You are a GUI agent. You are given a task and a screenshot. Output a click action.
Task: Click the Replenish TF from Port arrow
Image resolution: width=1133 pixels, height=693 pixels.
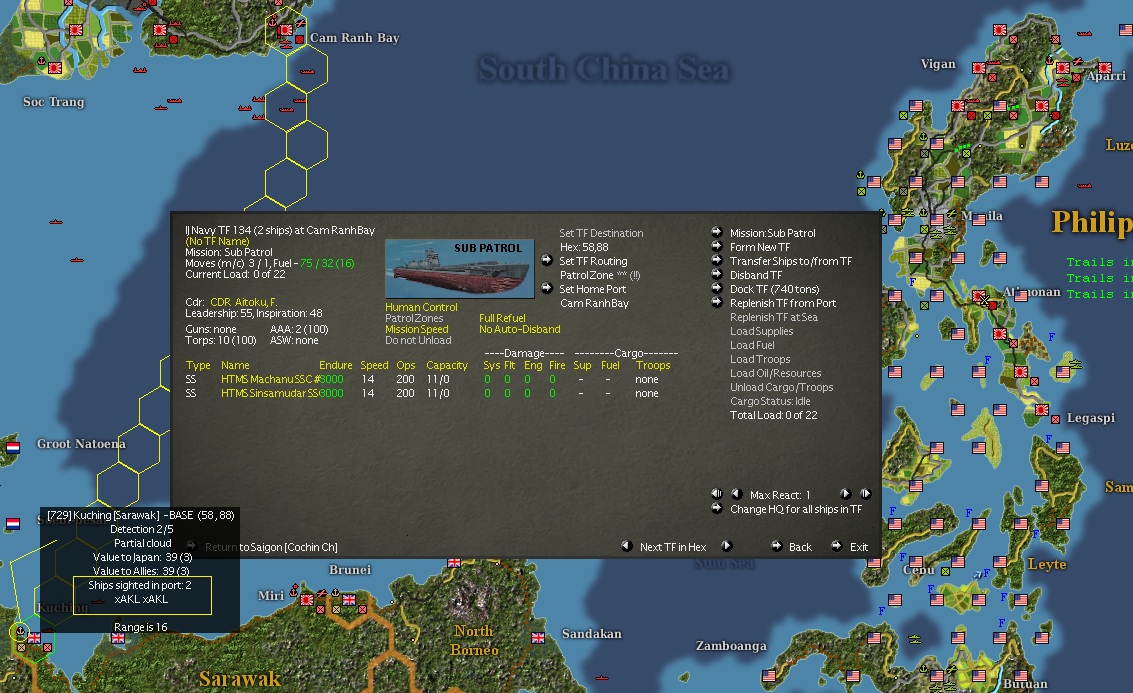[717, 302]
